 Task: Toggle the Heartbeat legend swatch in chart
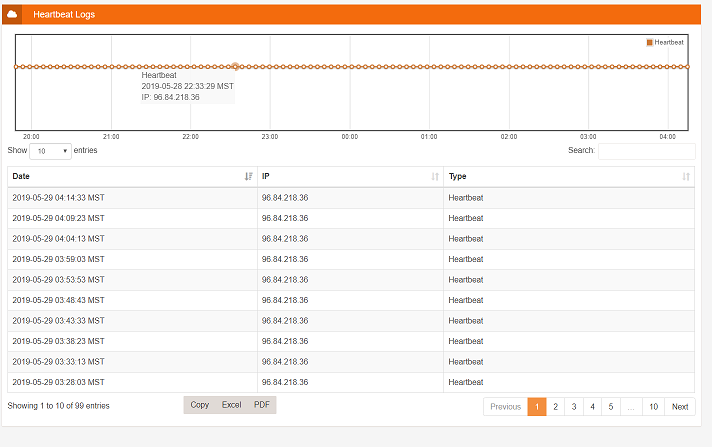tap(649, 42)
